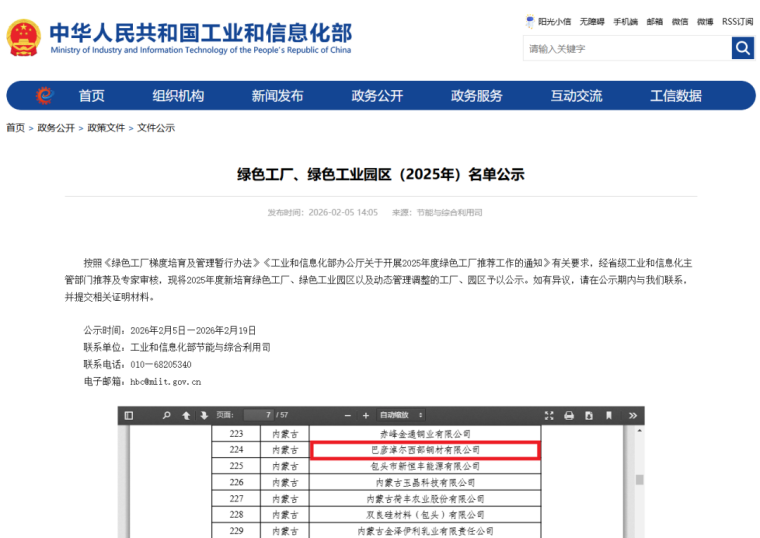Zoom out the PDF document

point(348,415)
